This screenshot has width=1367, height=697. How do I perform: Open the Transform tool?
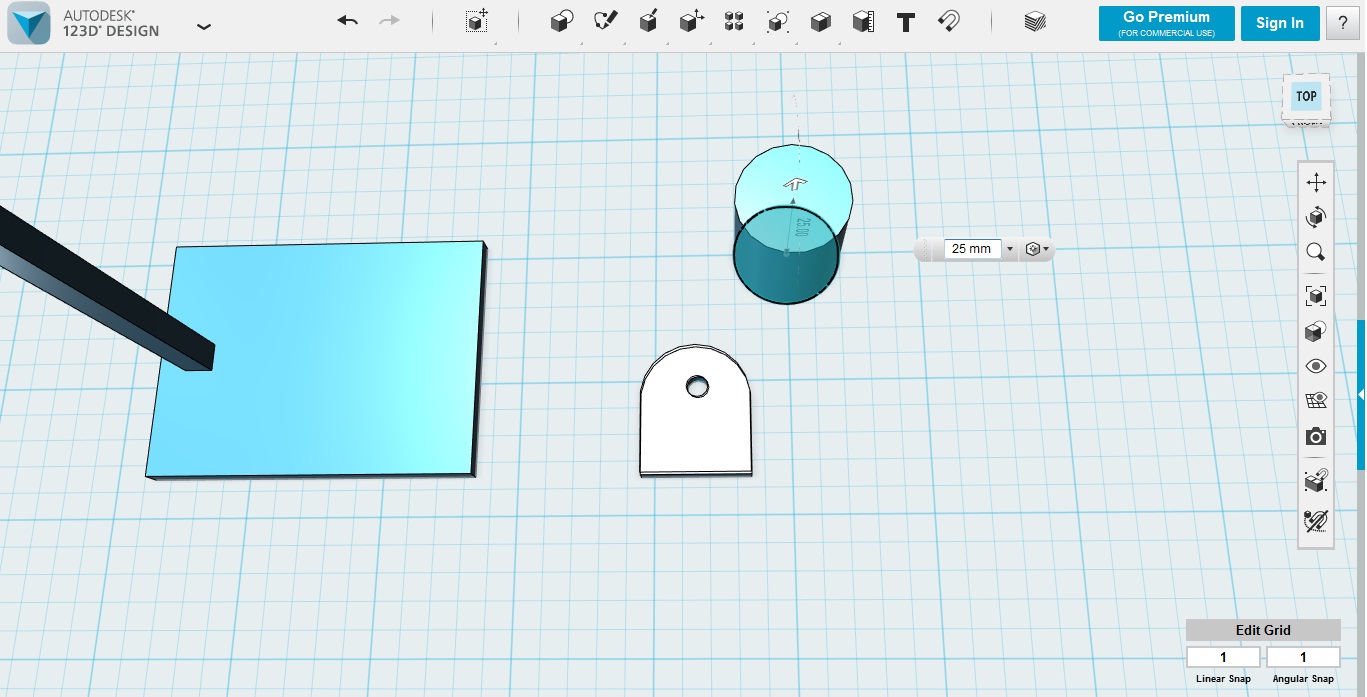tap(477, 22)
